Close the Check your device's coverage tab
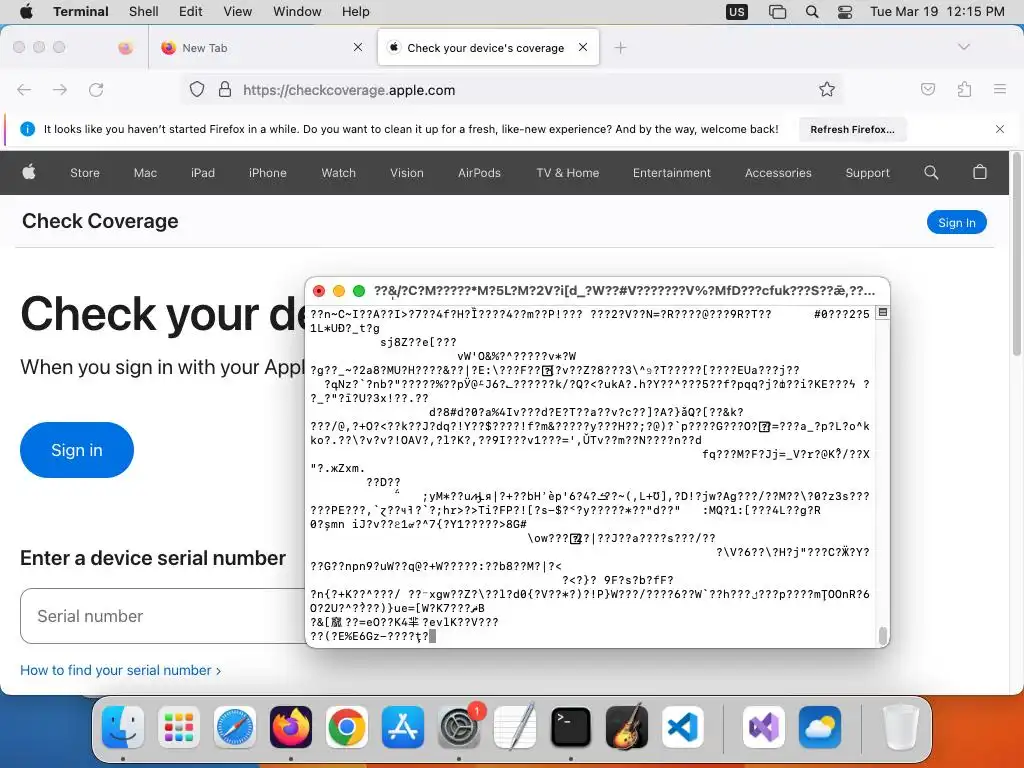 click(x=583, y=47)
